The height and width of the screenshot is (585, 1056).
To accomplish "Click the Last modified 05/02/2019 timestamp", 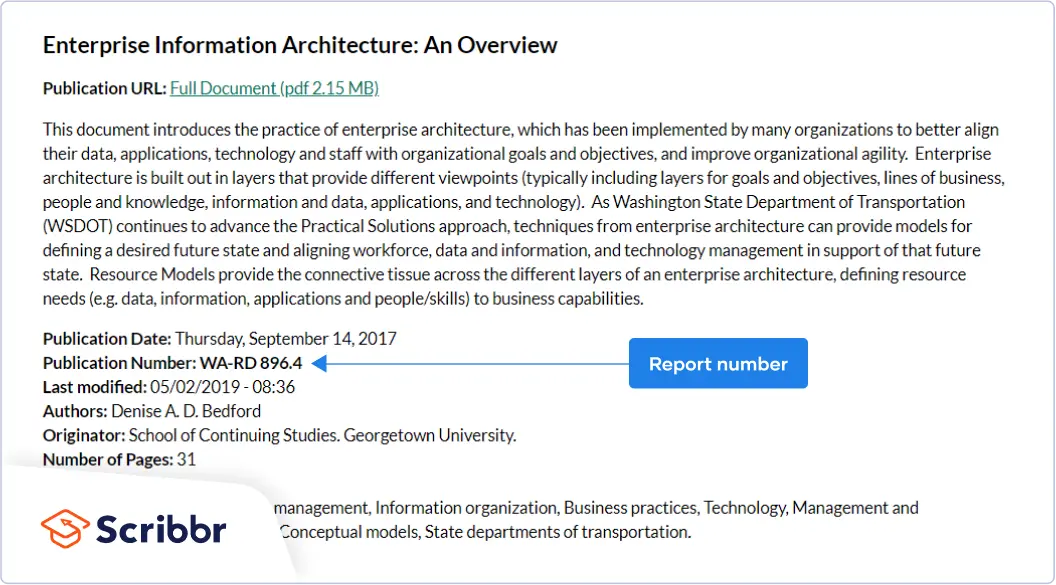I will point(222,387).
